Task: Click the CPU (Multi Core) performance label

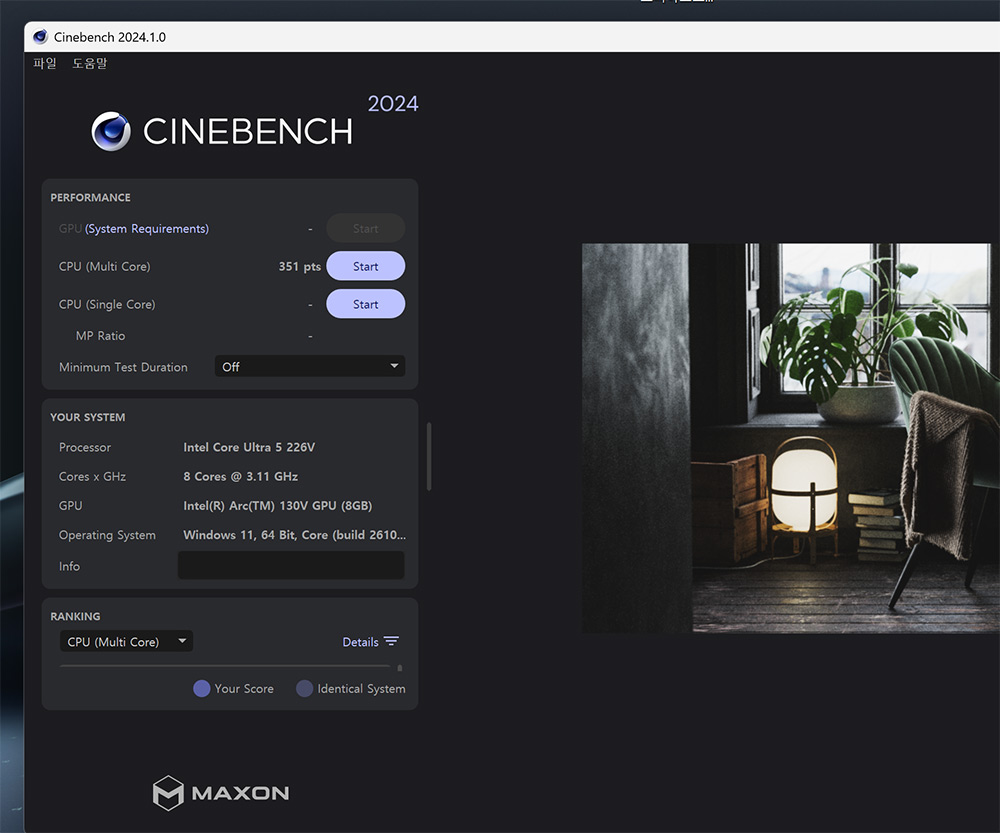Action: coord(105,266)
